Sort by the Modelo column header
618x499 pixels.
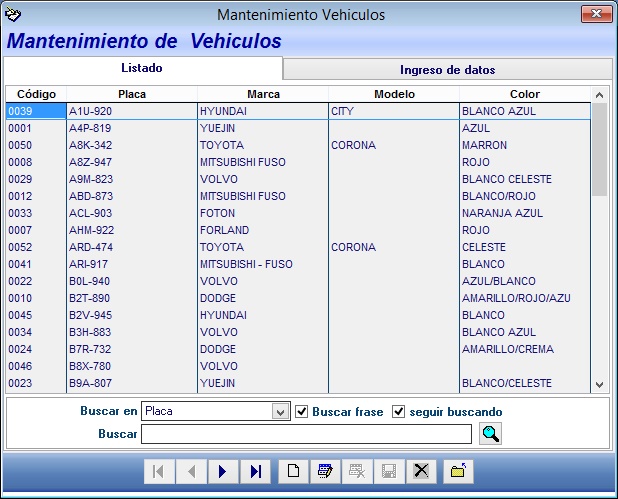(394, 94)
